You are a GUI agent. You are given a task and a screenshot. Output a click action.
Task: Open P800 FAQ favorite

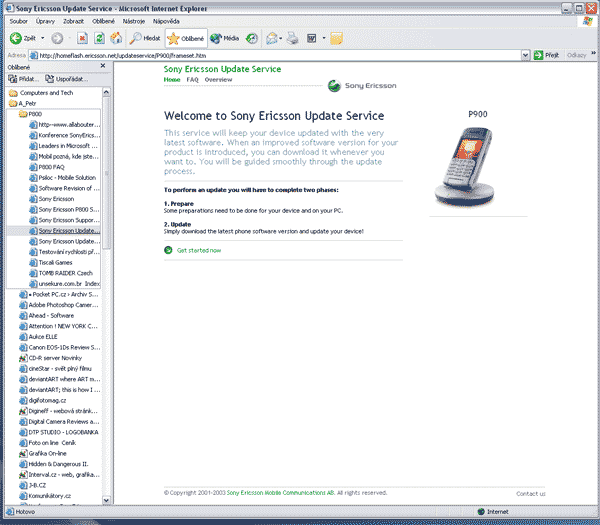click(x=47, y=167)
